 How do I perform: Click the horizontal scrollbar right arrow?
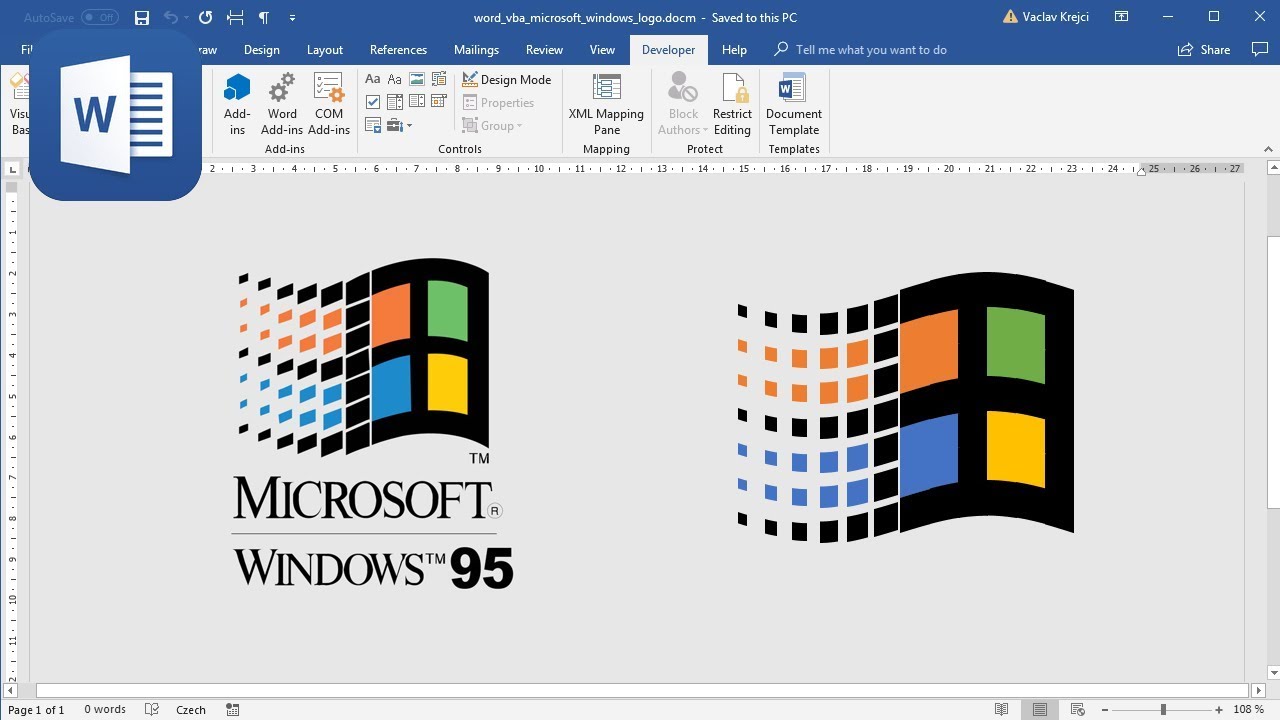[1259, 690]
